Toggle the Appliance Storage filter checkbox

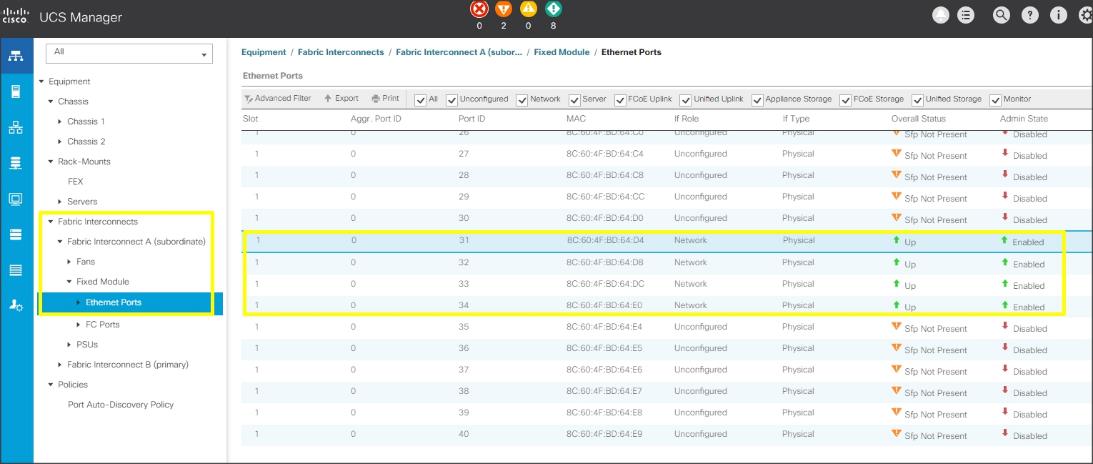pos(758,100)
